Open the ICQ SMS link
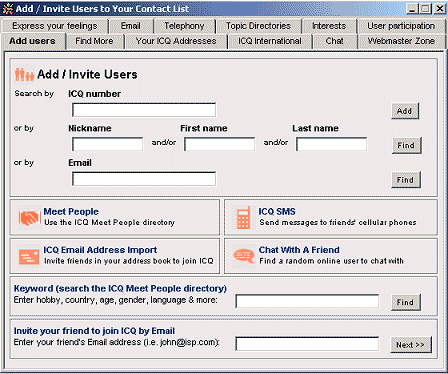This screenshot has height=374, width=448. point(277,212)
